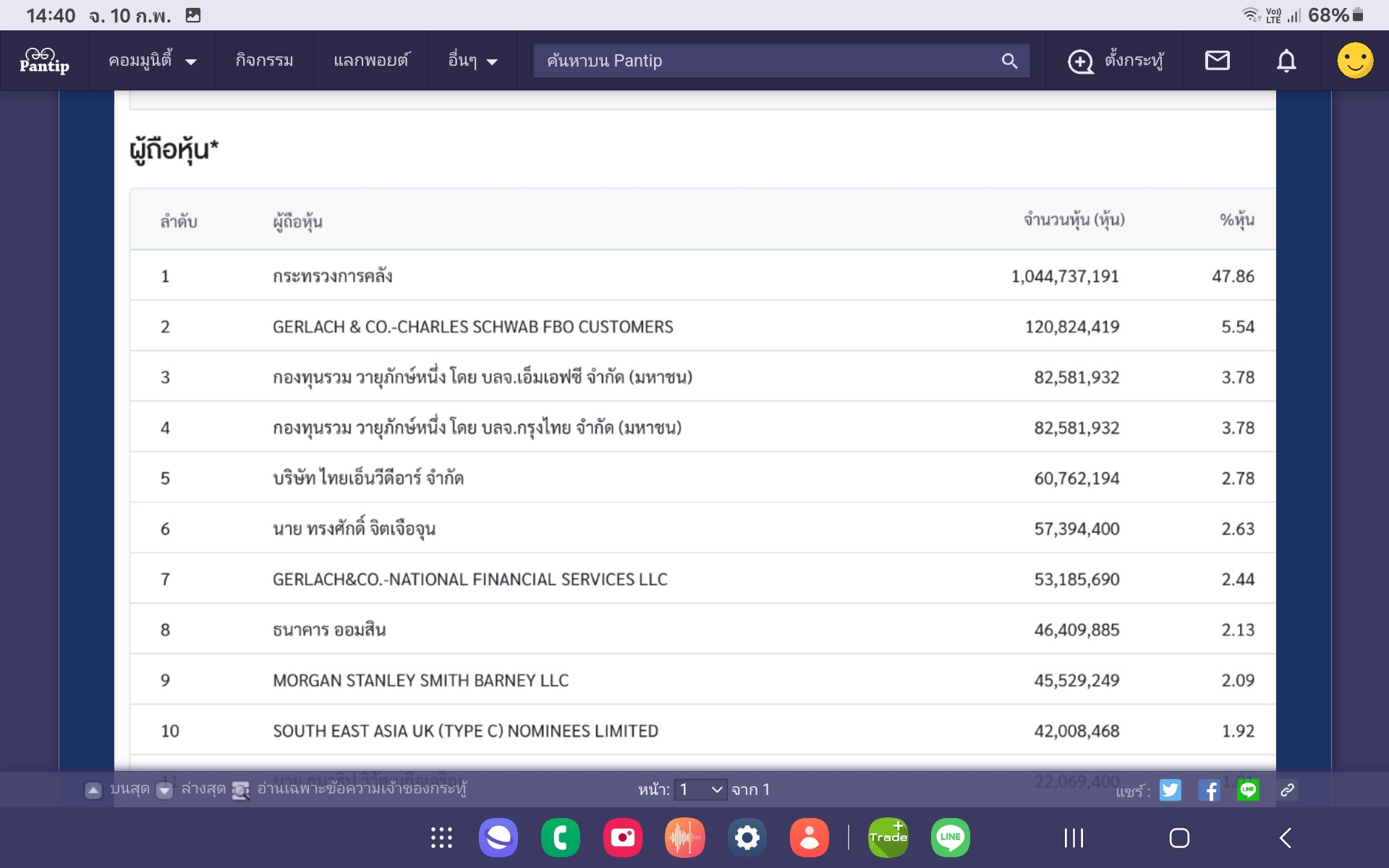
Task: Launch the LINE app in the dock
Action: coord(951,838)
